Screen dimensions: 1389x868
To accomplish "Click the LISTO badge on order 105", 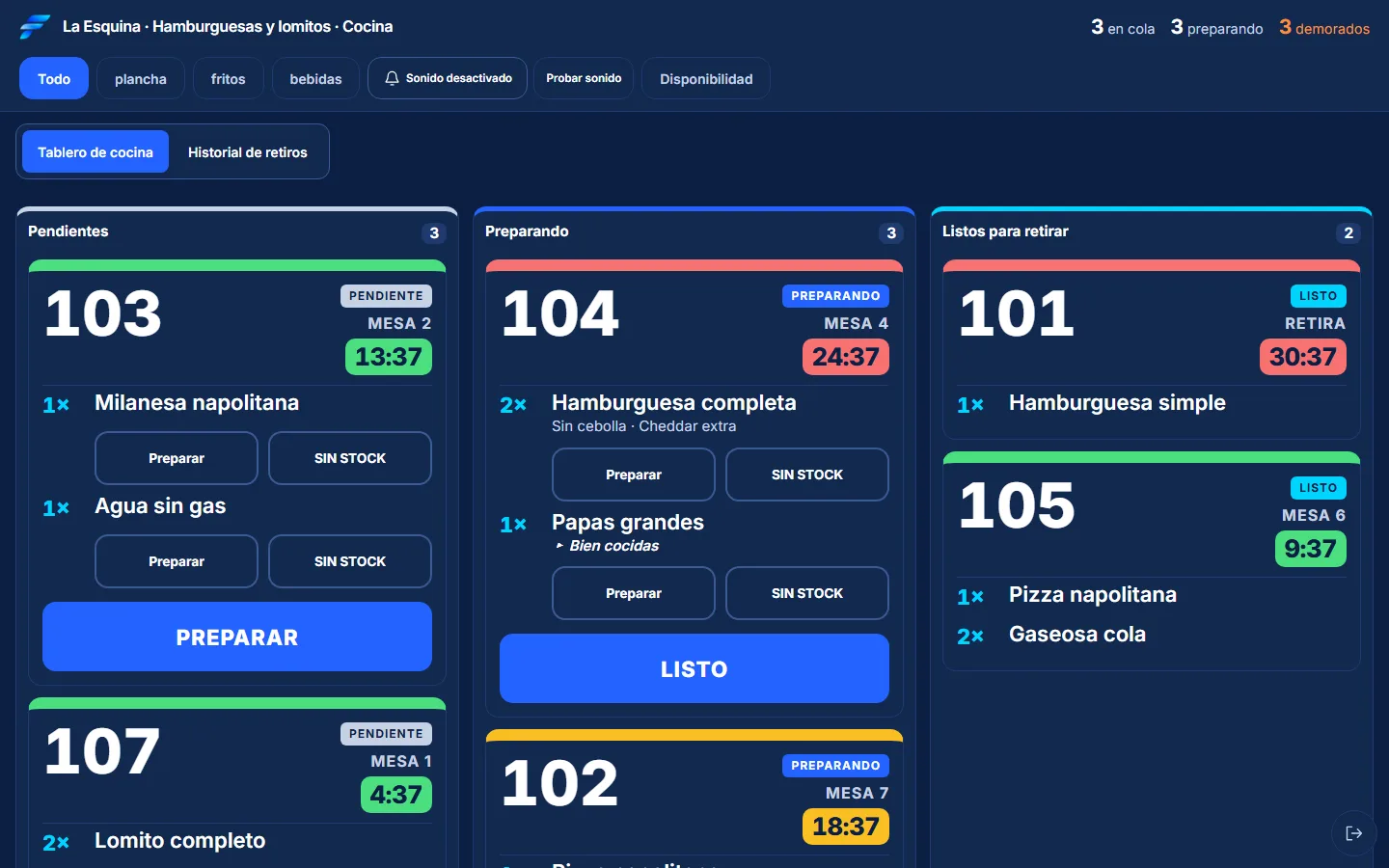I will [x=1319, y=488].
